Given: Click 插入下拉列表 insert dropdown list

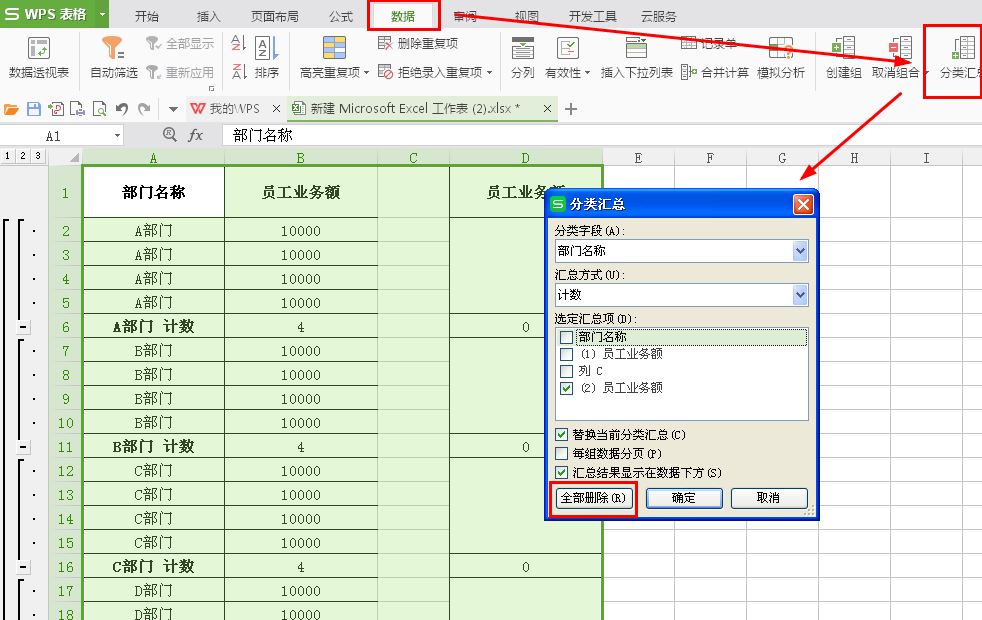Looking at the screenshot, I should pos(636,58).
